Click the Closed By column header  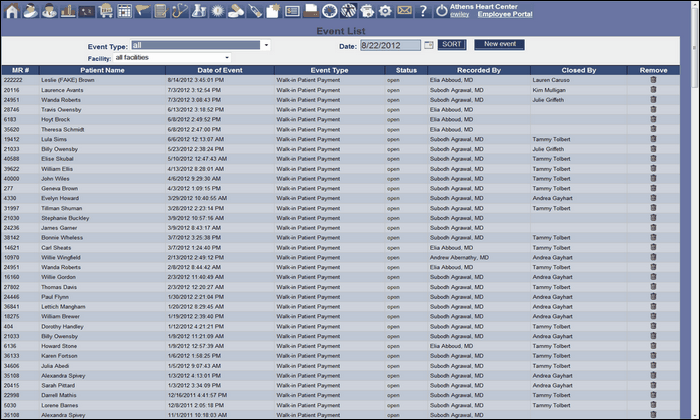click(579, 70)
